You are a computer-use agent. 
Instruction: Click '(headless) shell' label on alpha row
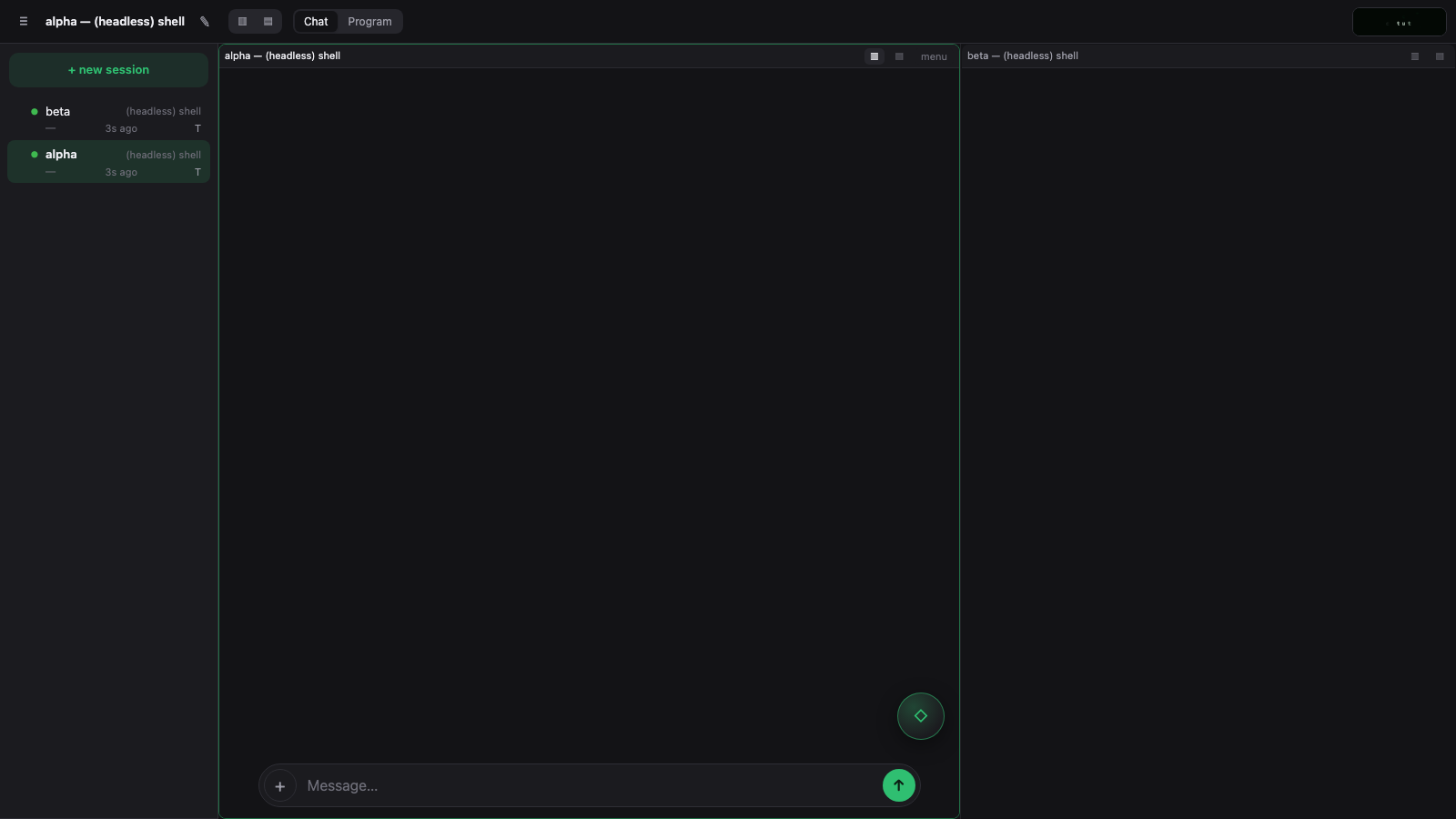[x=164, y=155]
